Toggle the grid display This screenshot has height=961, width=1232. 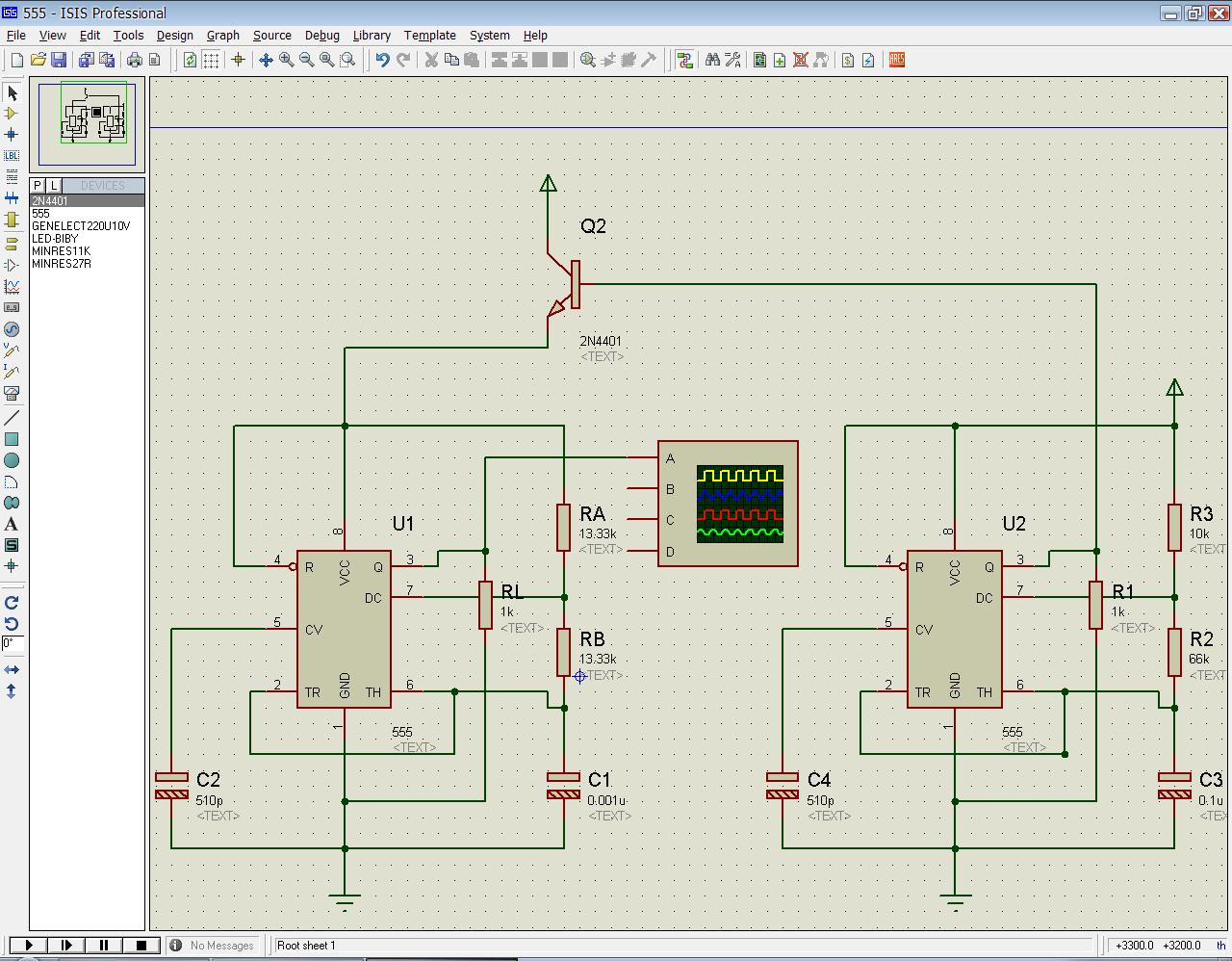tap(211, 60)
